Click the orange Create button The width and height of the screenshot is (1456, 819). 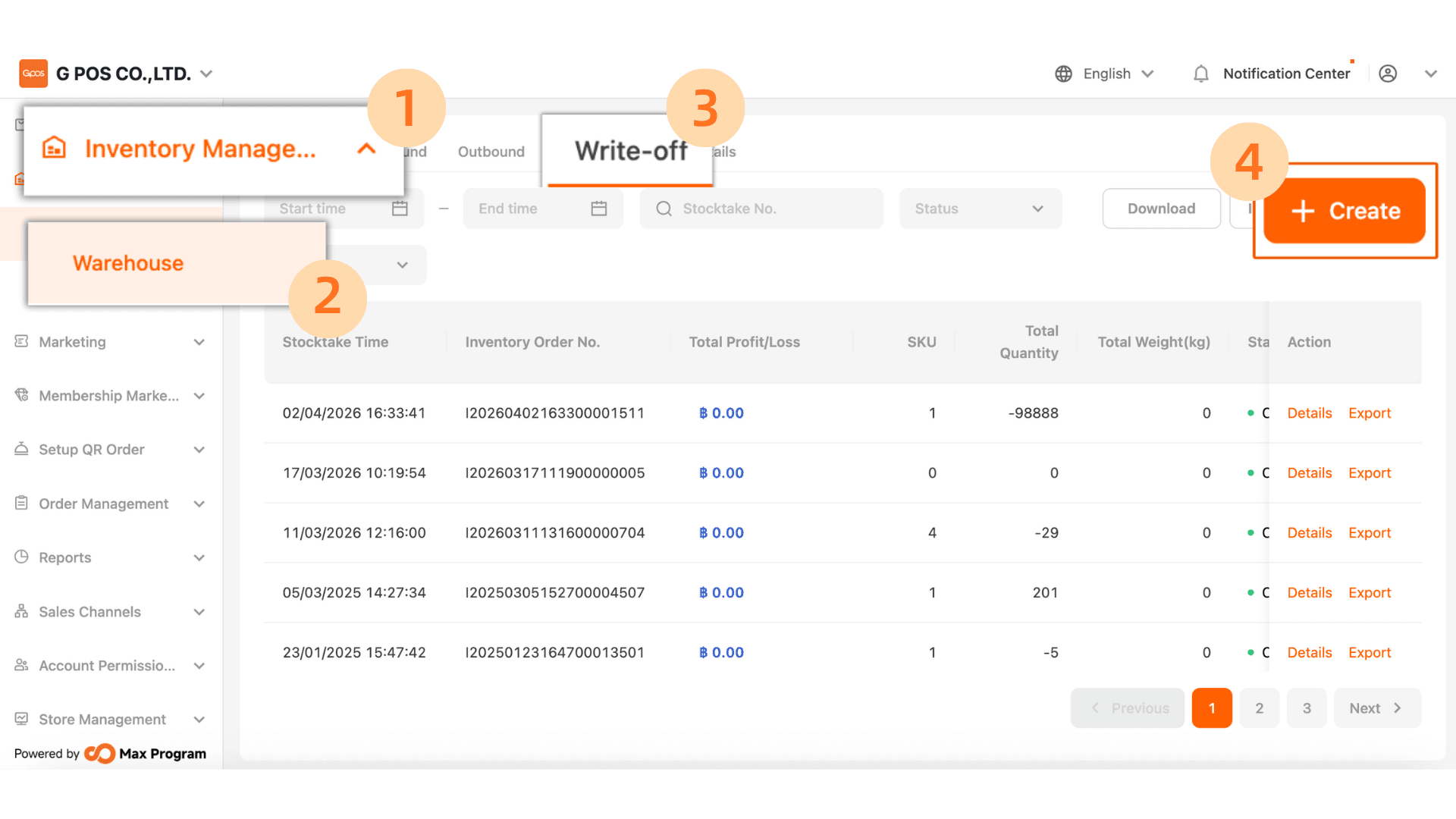pos(1344,211)
